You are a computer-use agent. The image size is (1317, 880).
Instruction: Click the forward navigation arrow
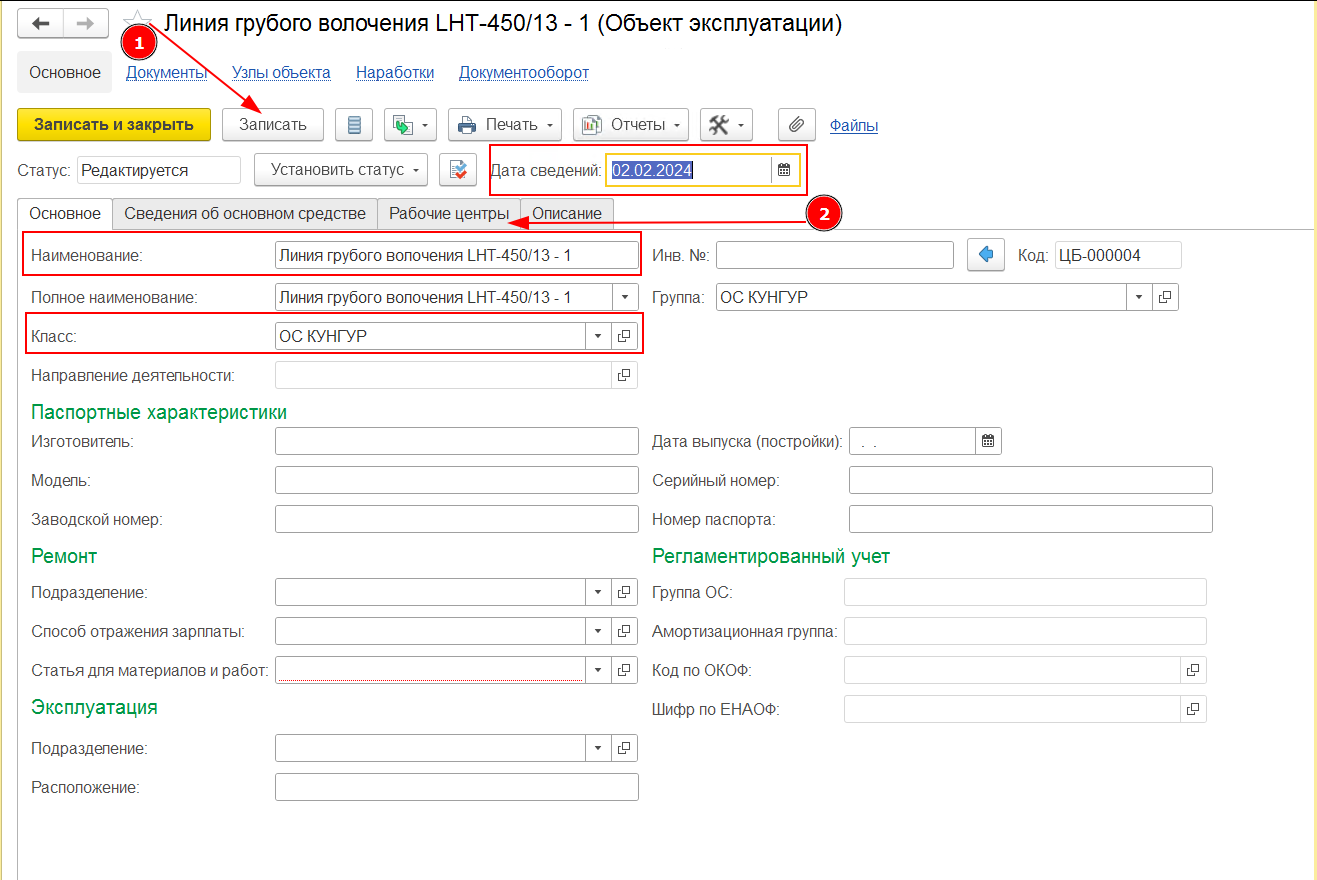point(87,24)
